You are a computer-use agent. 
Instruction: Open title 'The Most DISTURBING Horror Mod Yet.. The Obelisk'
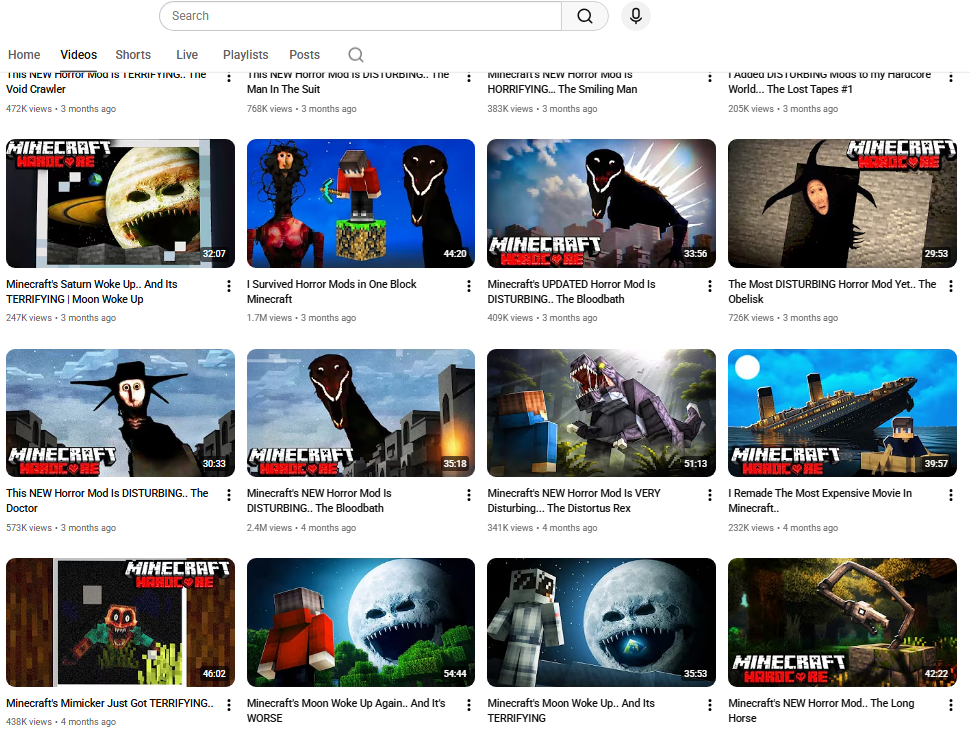(x=832, y=292)
